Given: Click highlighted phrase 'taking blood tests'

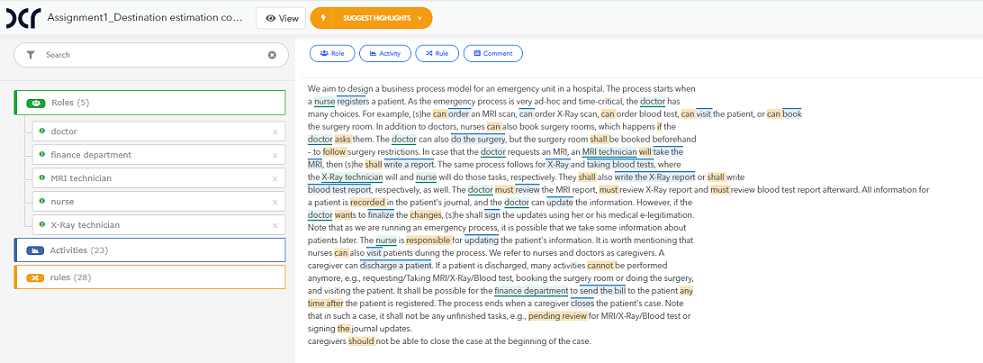Looking at the screenshot, I should coord(621,164).
